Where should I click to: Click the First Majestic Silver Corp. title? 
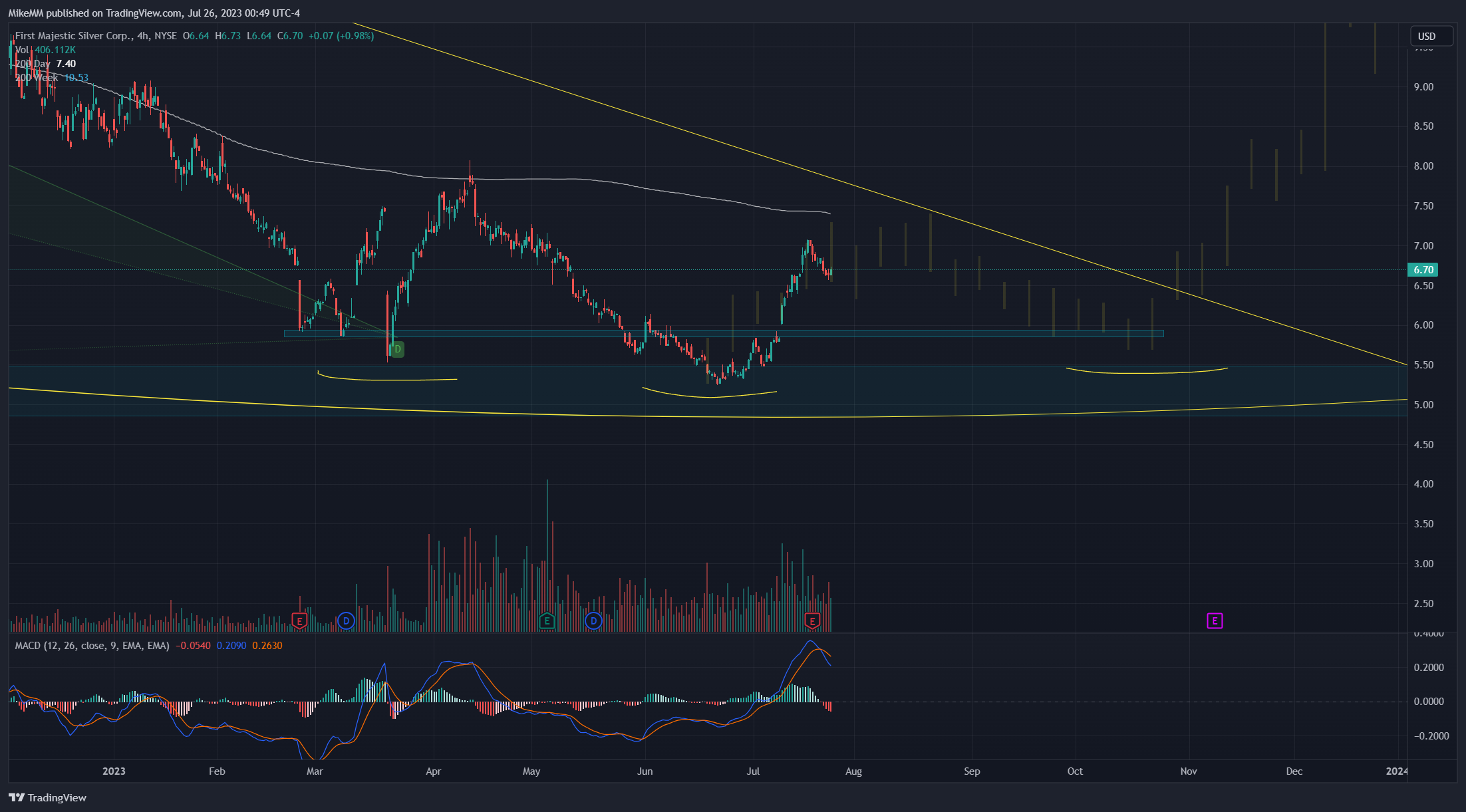(74, 36)
